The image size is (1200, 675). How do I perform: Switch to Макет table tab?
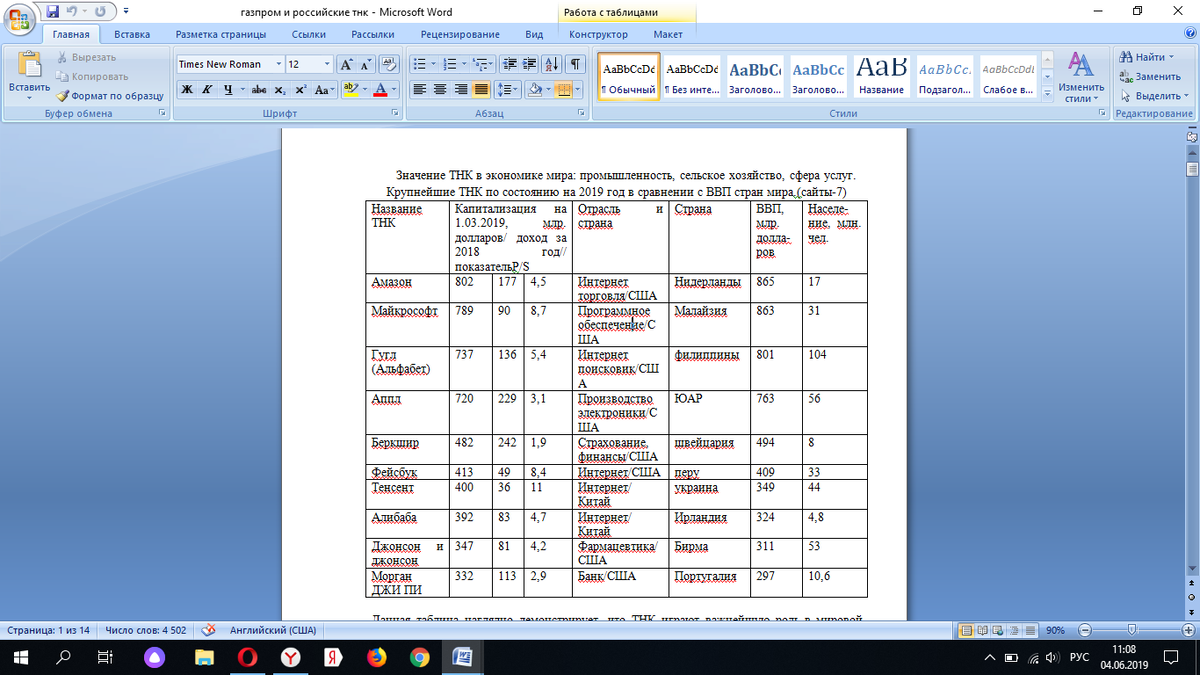click(x=668, y=34)
